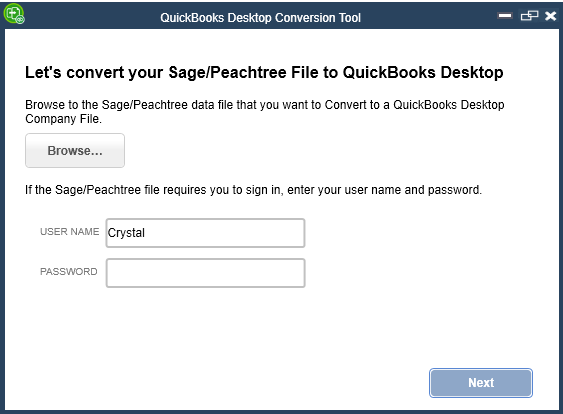The height and width of the screenshot is (414, 563).
Task: Click 'enter your user name and password' text
Action: point(385,190)
